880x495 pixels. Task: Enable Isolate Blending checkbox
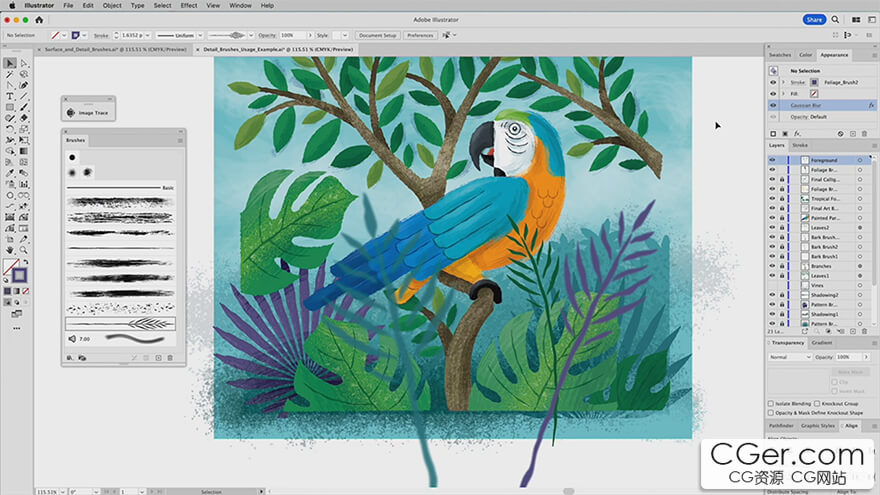[x=771, y=404]
